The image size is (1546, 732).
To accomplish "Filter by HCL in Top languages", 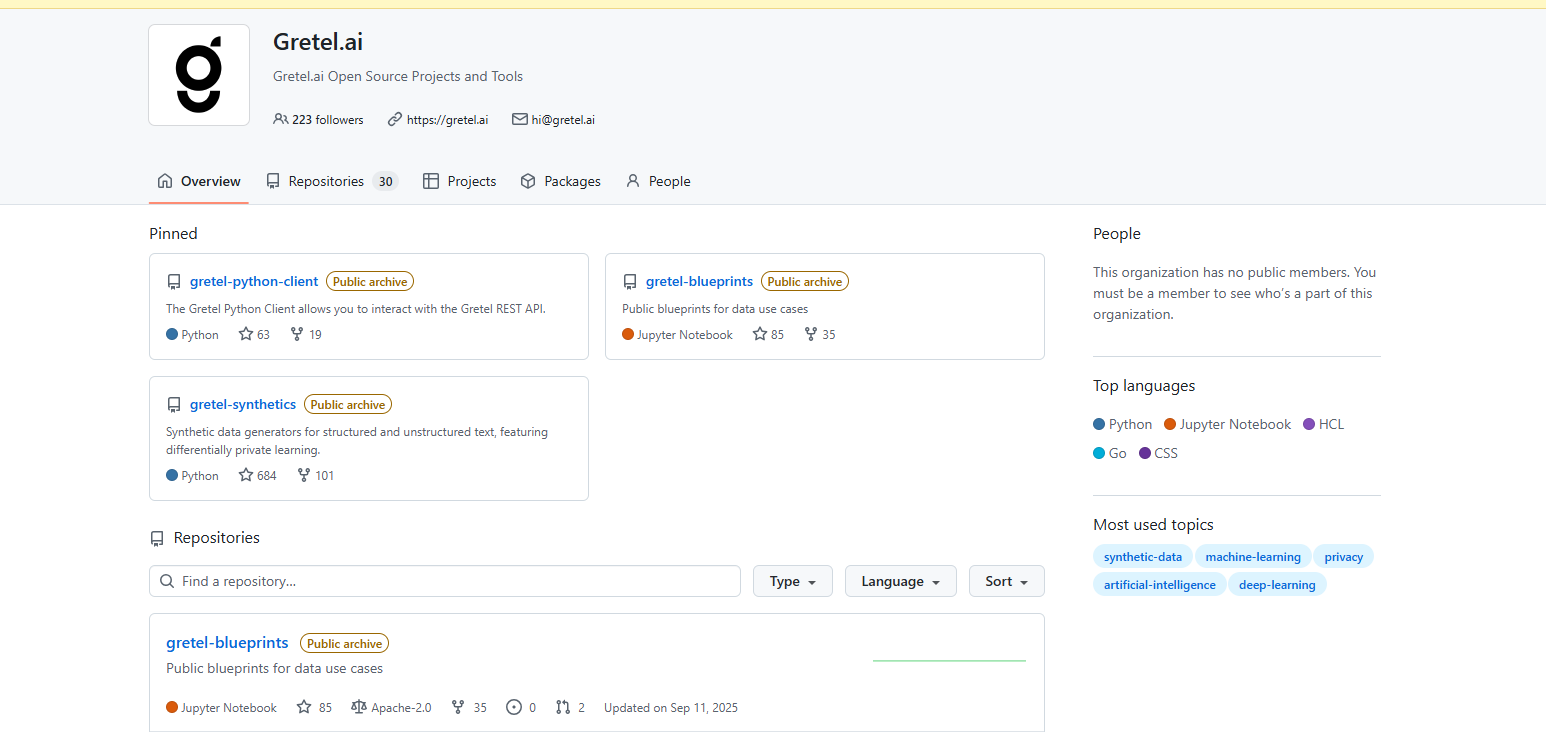I will [1324, 424].
